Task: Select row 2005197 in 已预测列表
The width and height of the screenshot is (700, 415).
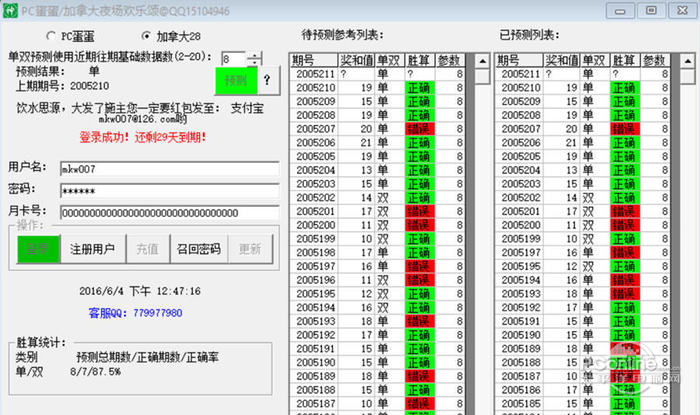Action: 583,253
